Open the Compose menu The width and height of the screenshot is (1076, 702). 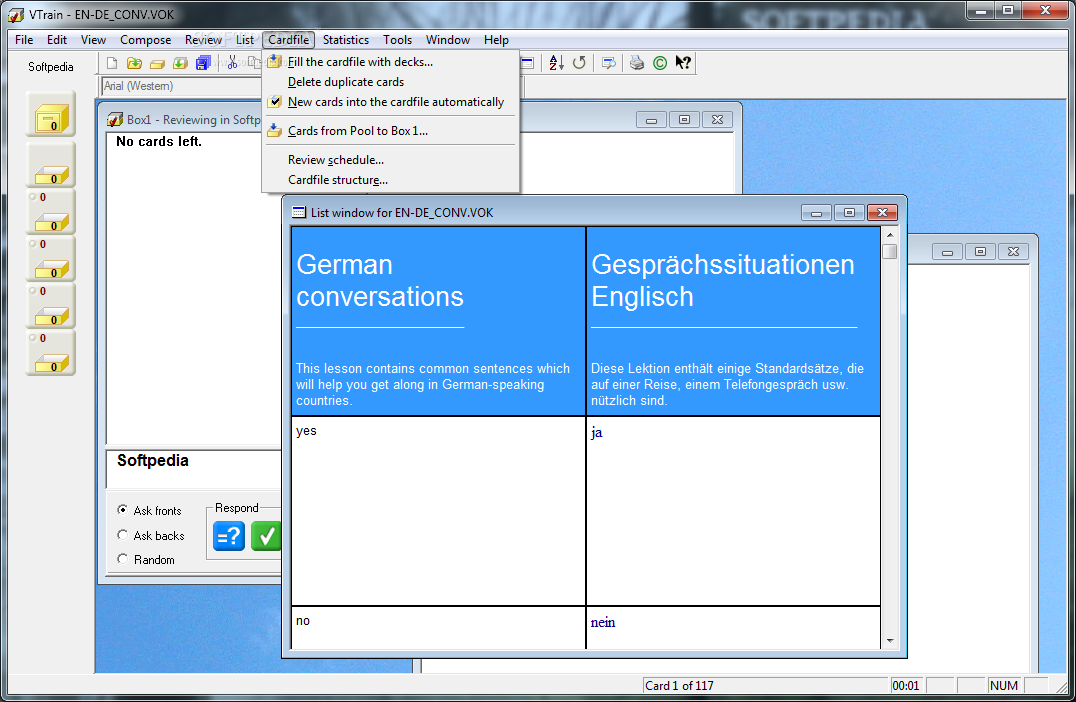click(x=145, y=40)
